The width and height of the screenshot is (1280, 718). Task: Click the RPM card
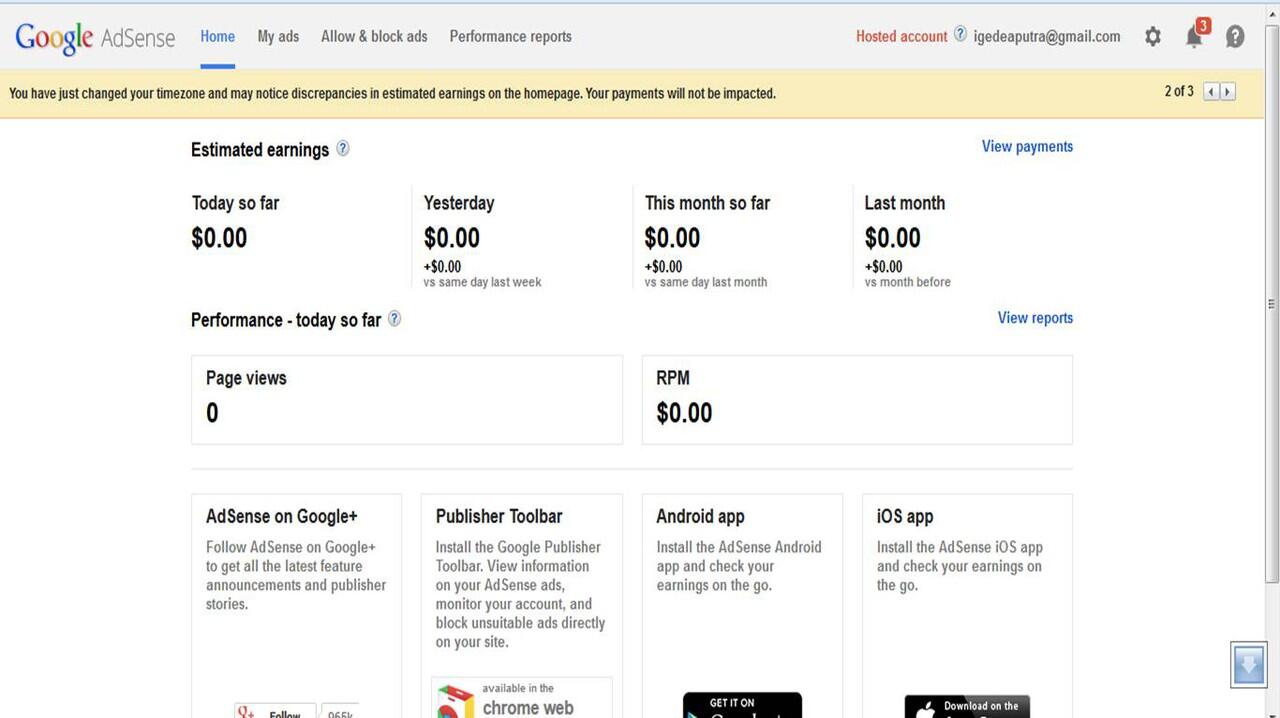(x=857, y=400)
